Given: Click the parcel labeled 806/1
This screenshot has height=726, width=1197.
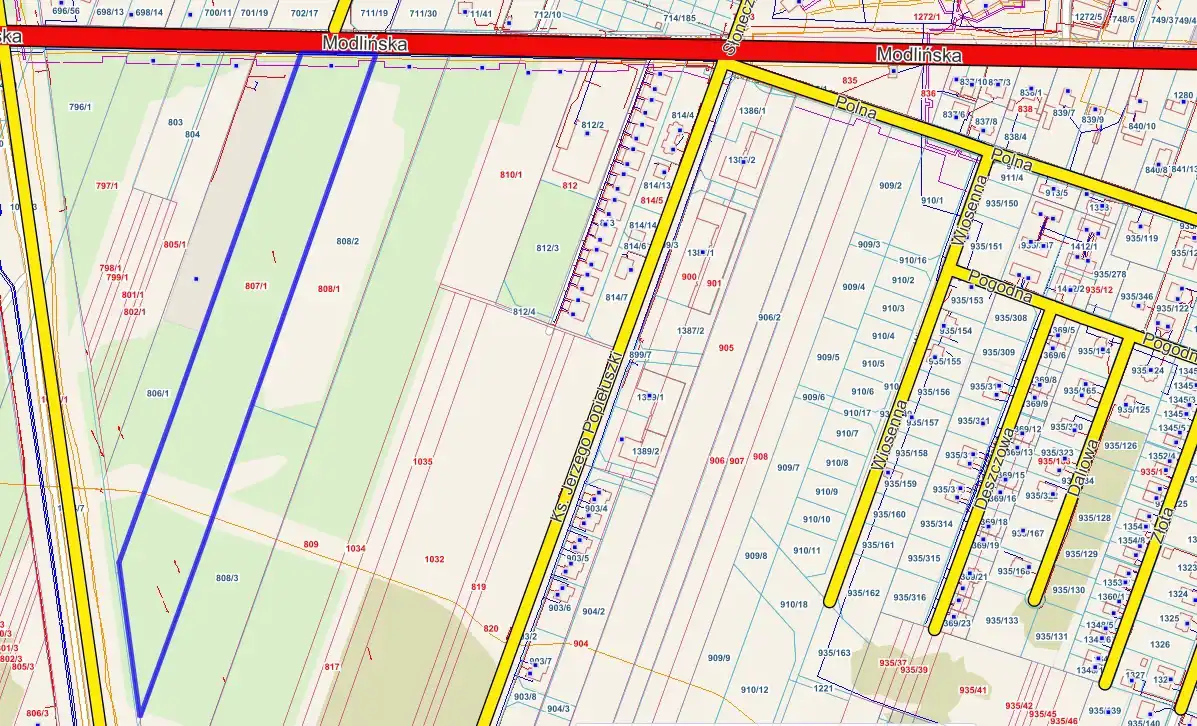Looking at the screenshot, I should [158, 393].
